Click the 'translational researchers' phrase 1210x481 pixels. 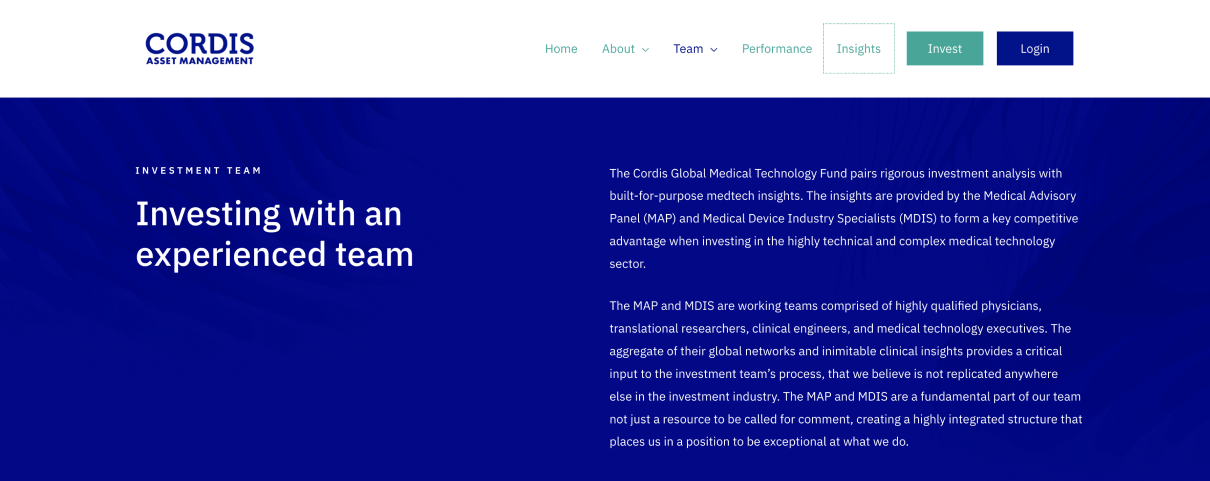click(677, 329)
